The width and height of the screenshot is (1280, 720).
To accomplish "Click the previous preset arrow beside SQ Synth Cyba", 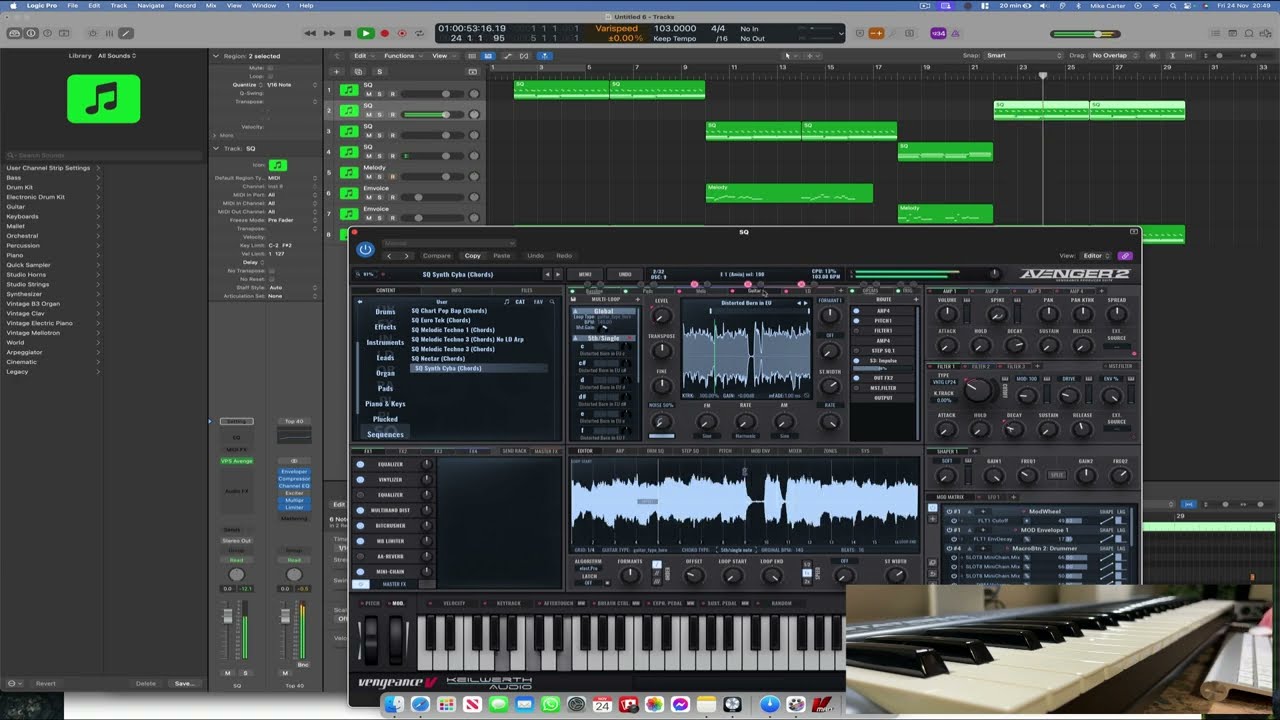I will (x=546, y=274).
